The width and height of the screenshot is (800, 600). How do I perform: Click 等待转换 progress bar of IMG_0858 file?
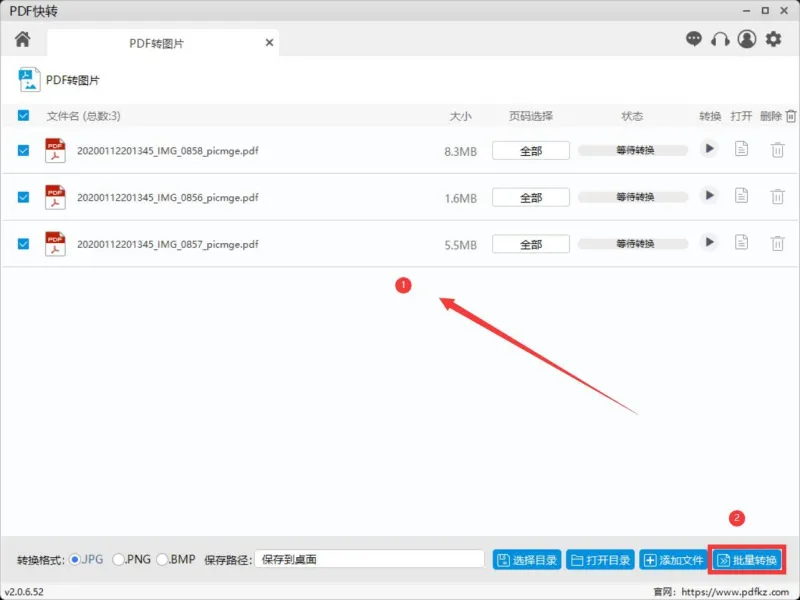[633, 150]
